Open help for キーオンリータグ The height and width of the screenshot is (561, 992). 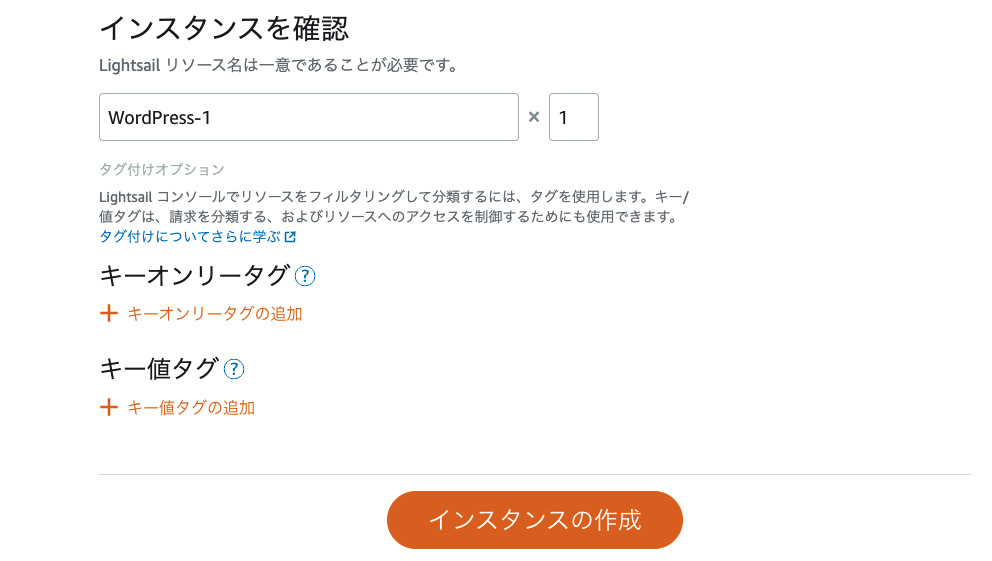click(x=305, y=276)
